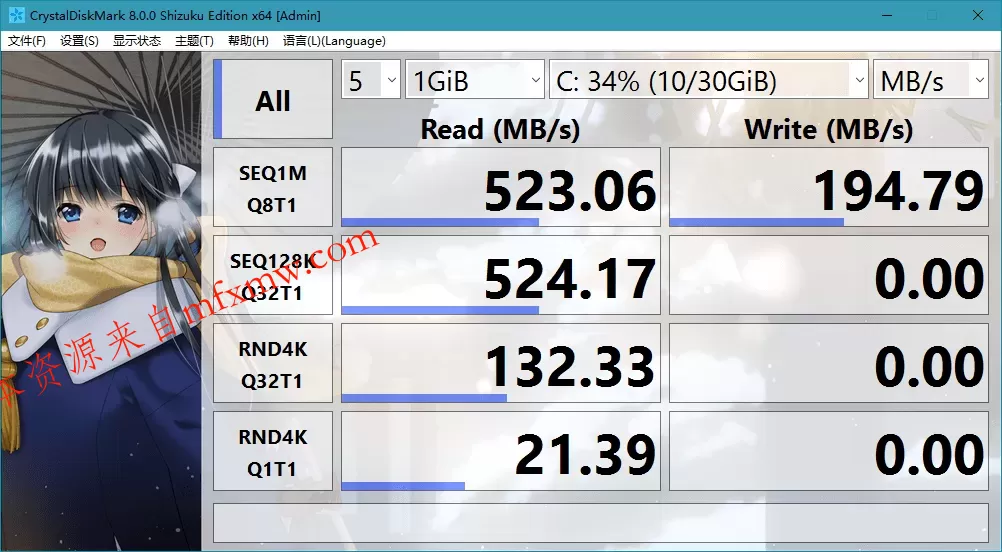Close the CrystalDiskMark window

[x=978, y=15]
